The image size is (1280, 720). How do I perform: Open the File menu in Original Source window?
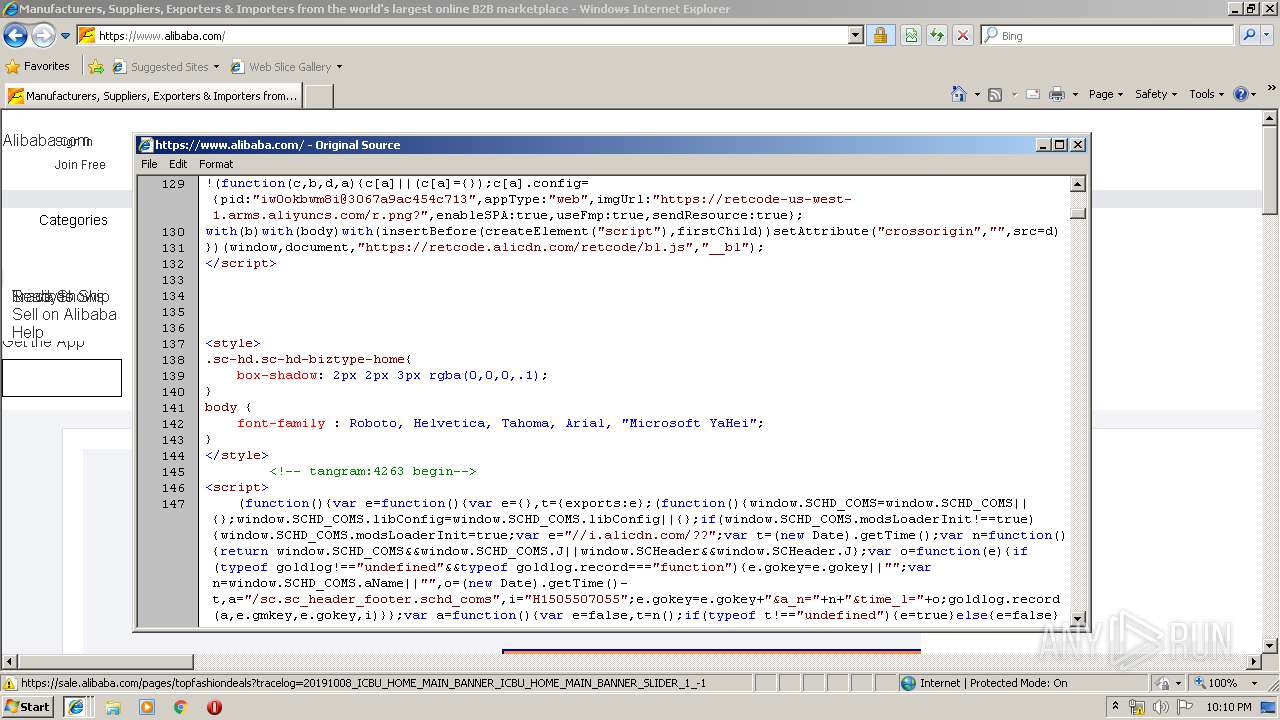[149, 164]
